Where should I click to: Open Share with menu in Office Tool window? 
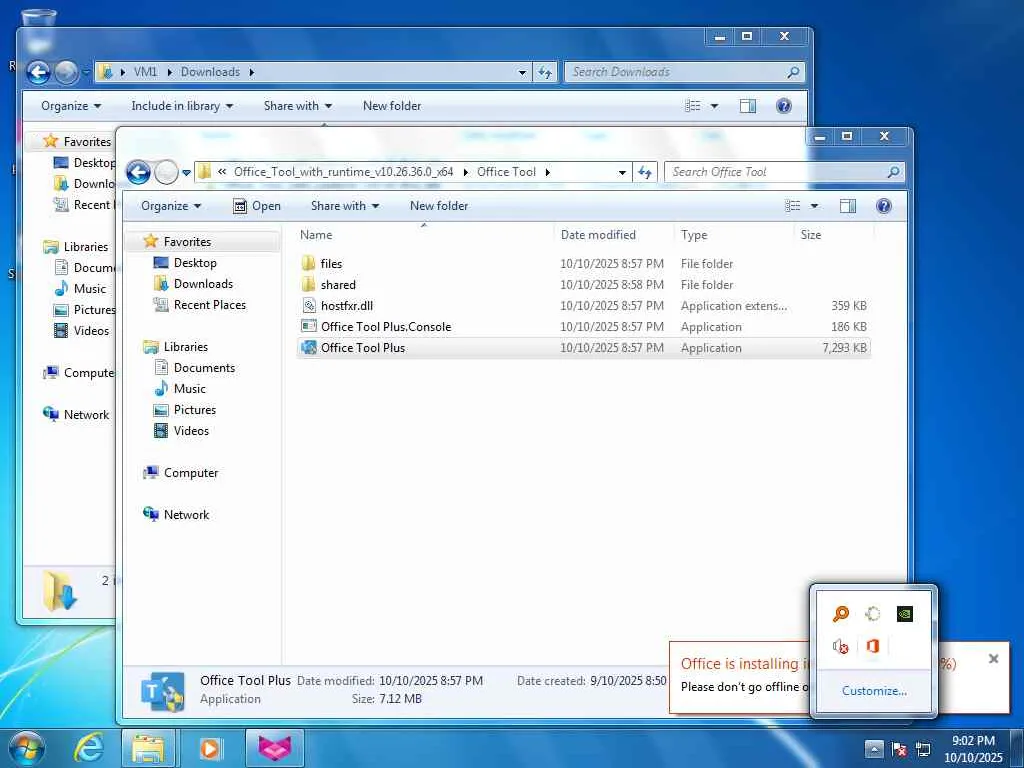[345, 206]
